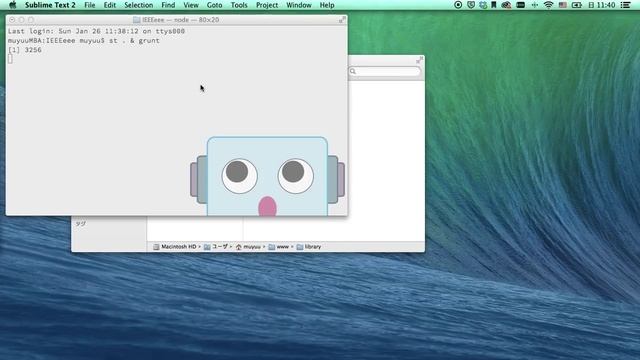Click the blue gear sync icon in menu bar
Screen dimensions: 640x360
(x=483, y=5)
